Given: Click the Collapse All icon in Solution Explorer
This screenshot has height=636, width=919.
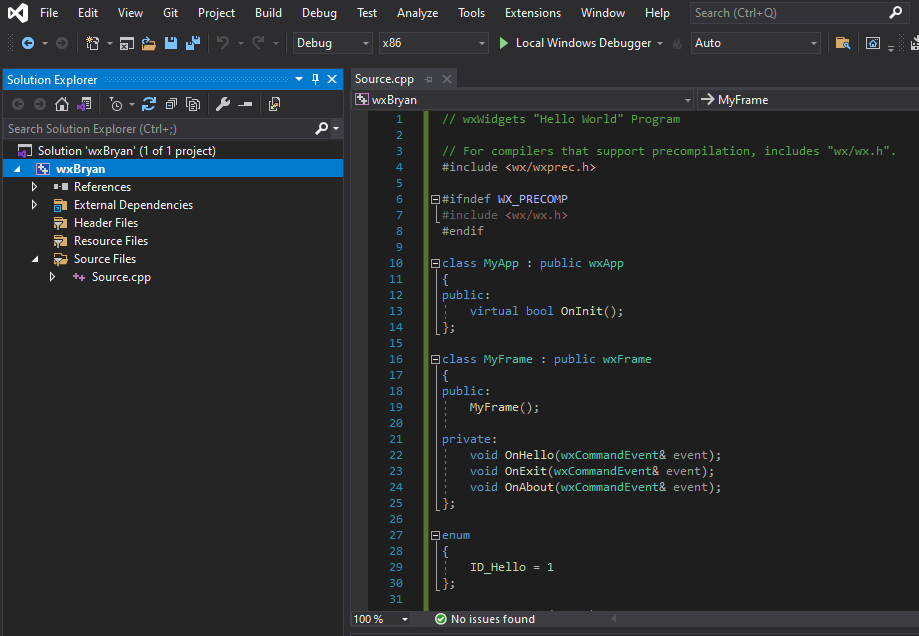Looking at the screenshot, I should click(171, 104).
